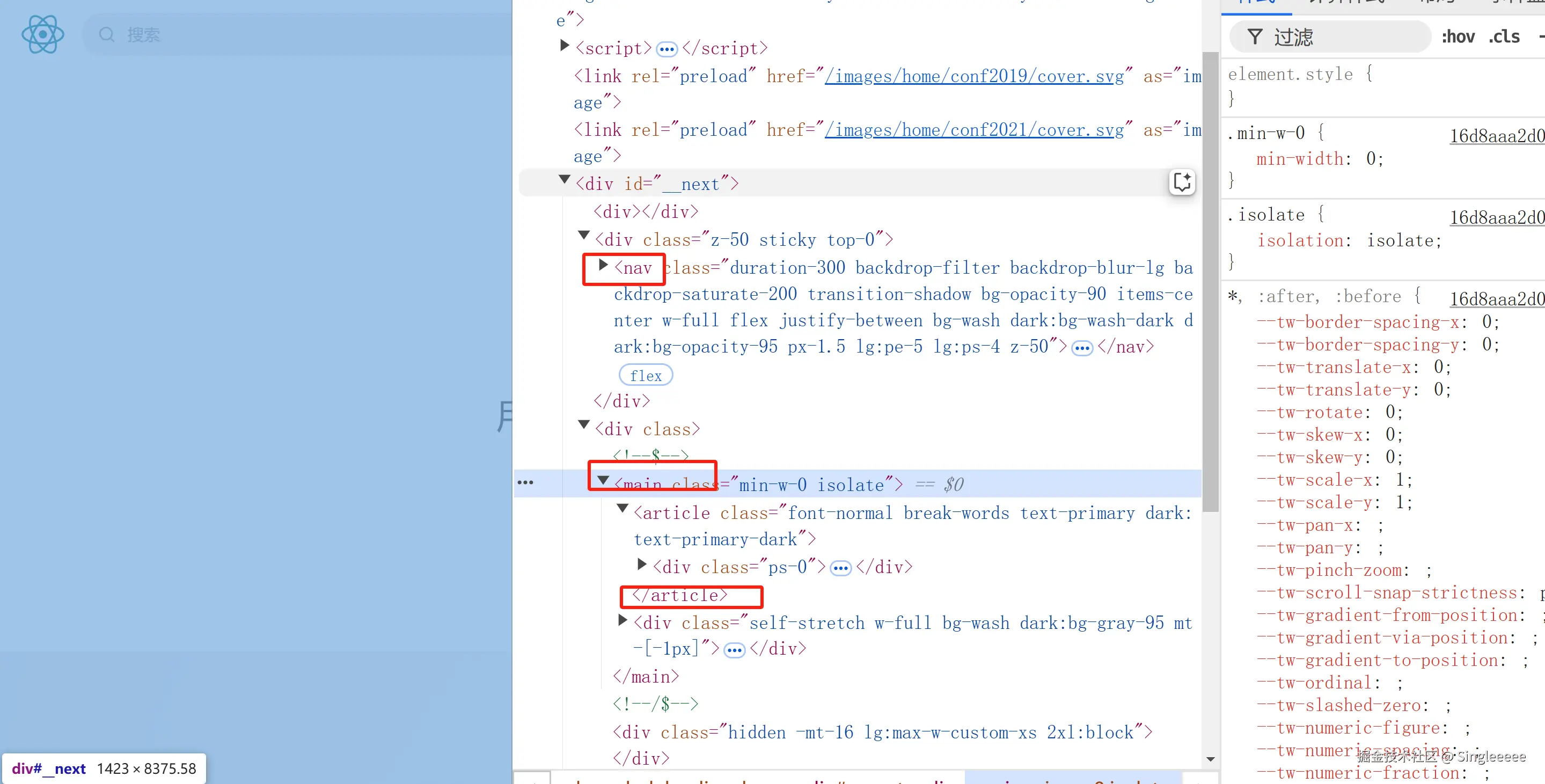
Task: Click the --tw-pinch-zoom property
Action: coord(1329,571)
